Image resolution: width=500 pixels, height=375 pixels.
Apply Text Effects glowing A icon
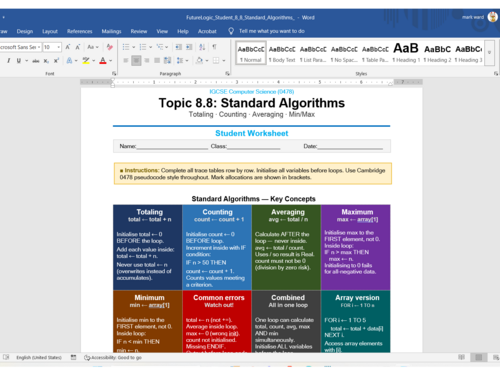pyautogui.click(x=69, y=61)
